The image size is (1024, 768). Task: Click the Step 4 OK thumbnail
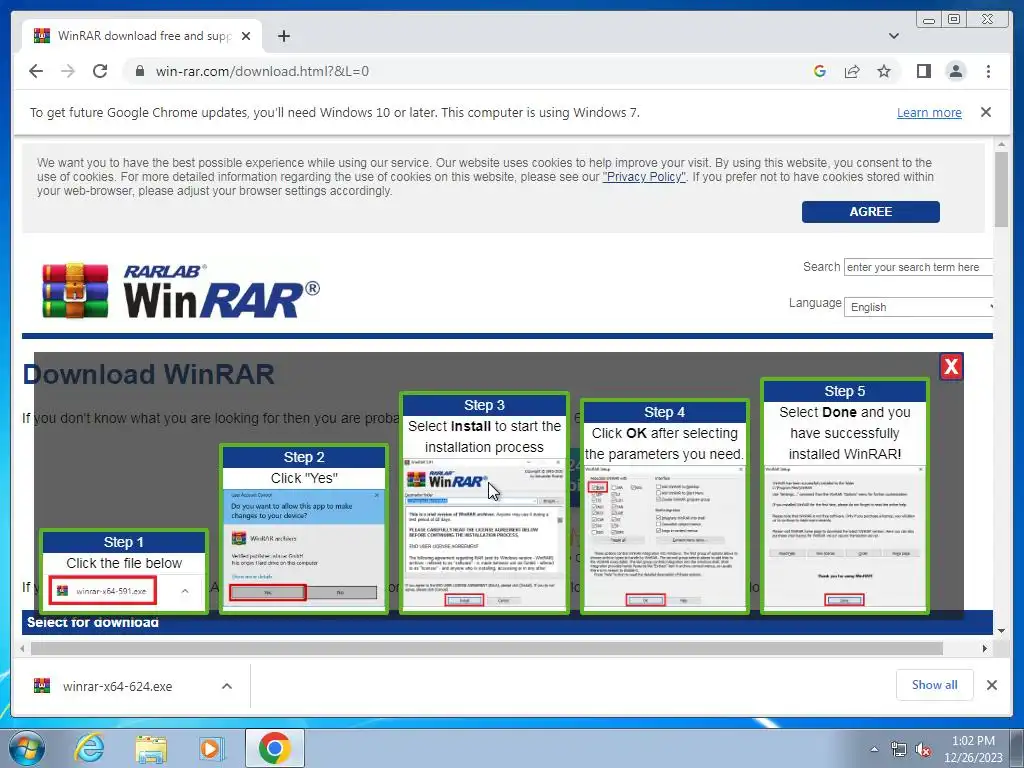(x=664, y=507)
